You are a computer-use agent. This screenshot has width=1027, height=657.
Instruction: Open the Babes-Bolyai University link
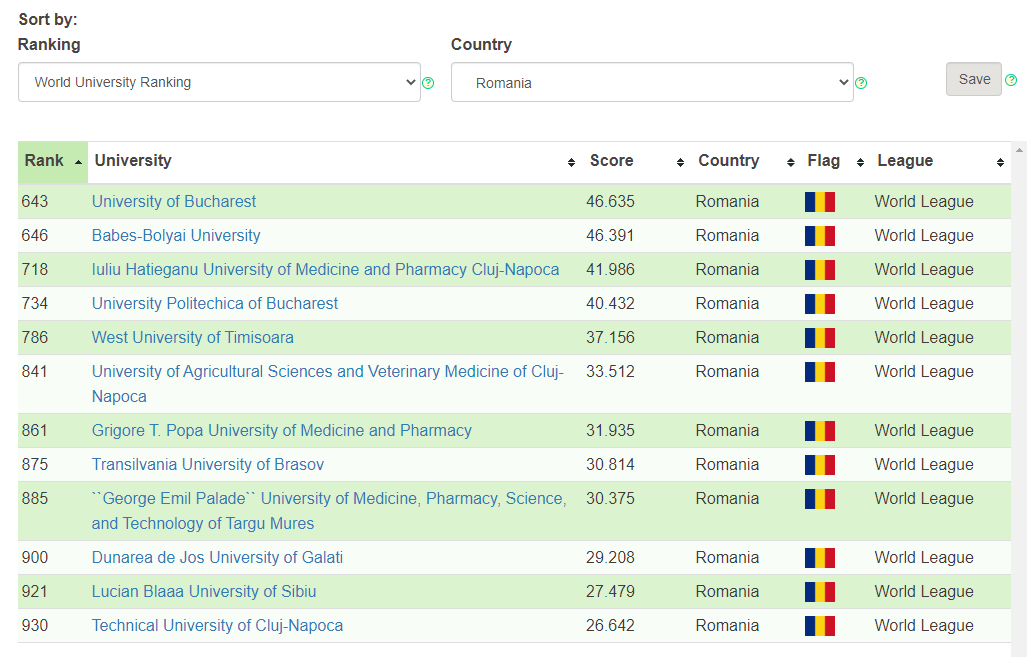176,235
